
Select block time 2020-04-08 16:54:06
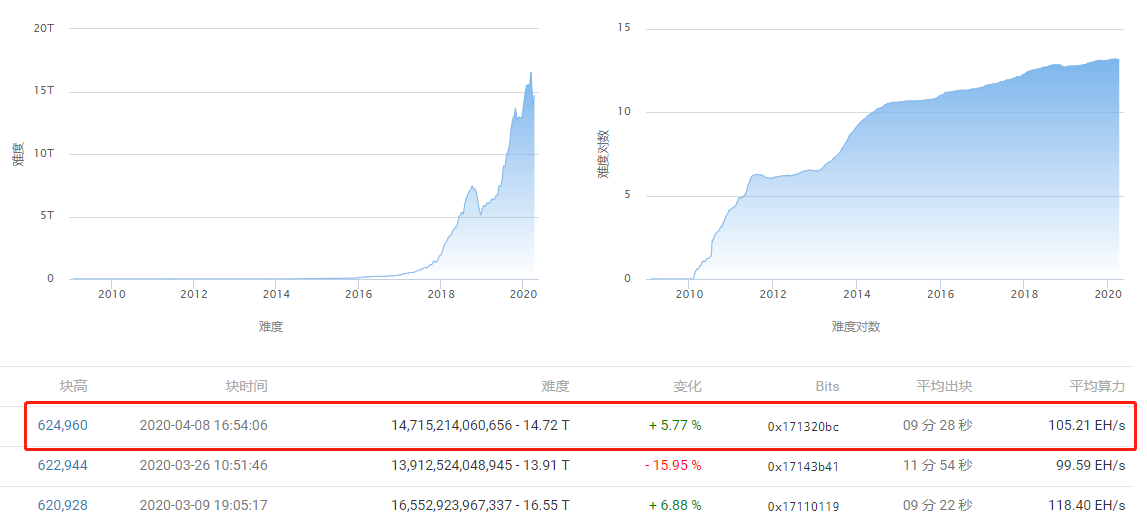point(203,425)
